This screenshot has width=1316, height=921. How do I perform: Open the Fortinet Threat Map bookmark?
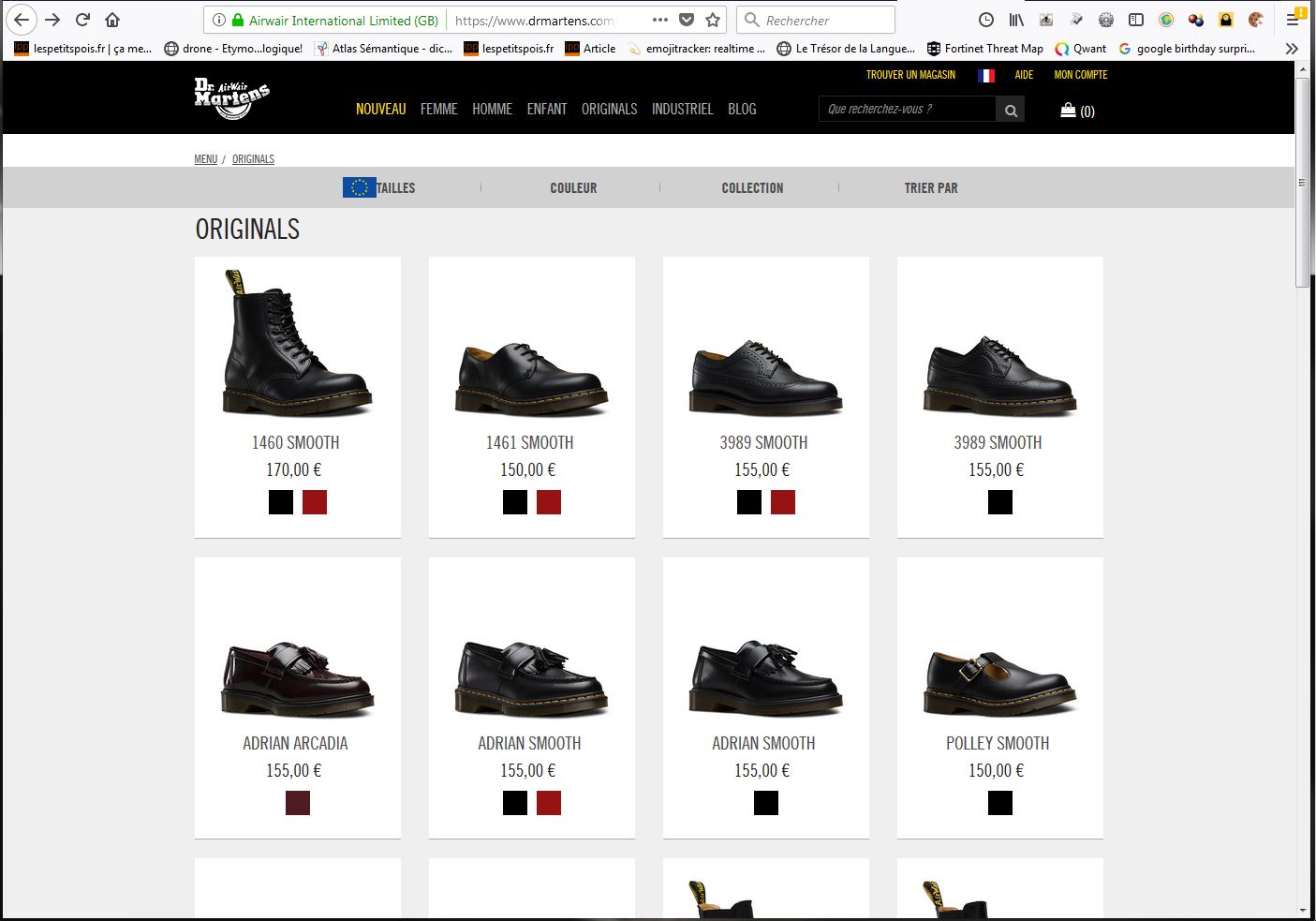984,49
